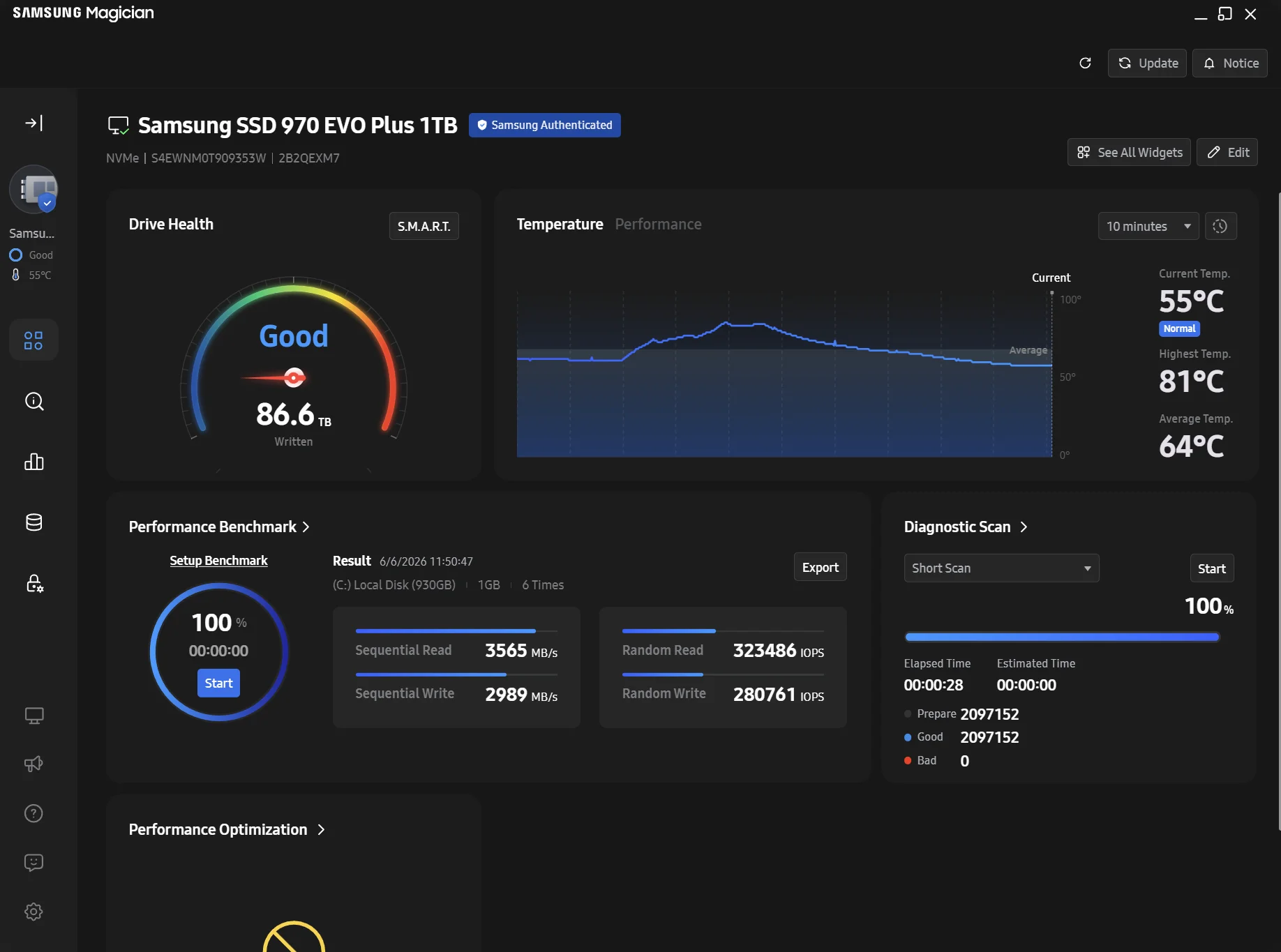Image resolution: width=1281 pixels, height=952 pixels.
Task: Expand Diagnostic Scan section chevron
Action: tap(1024, 527)
